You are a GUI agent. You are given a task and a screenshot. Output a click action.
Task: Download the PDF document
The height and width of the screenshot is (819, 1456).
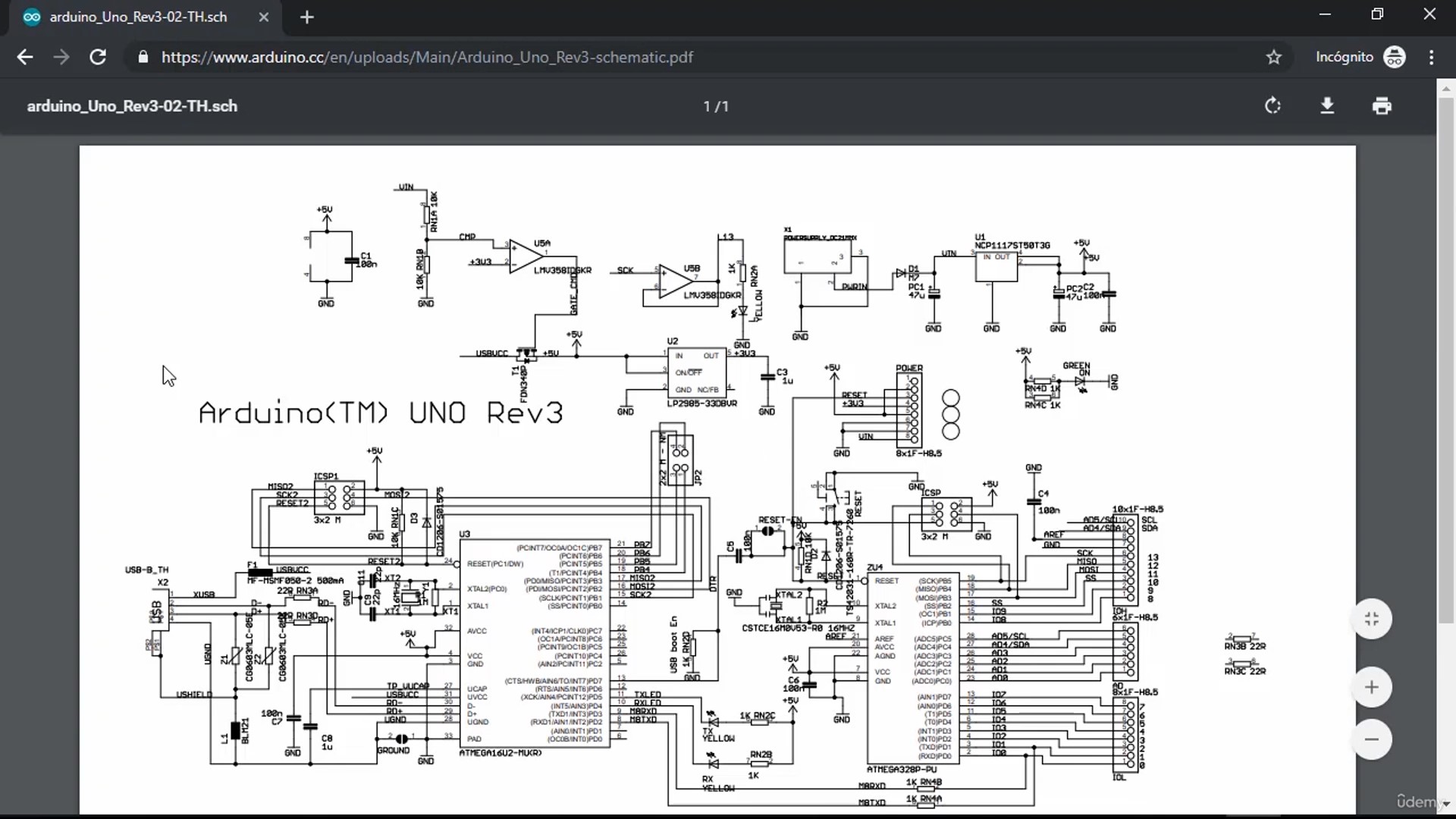1327,105
